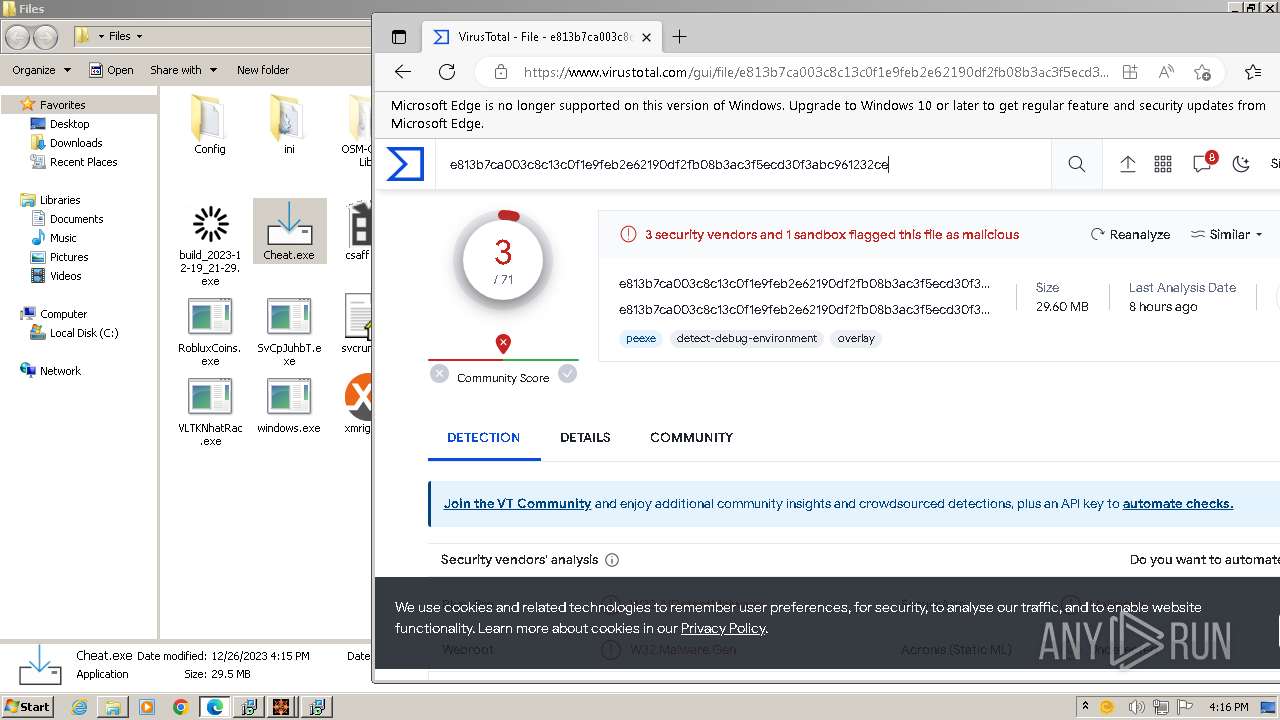
Task: Click the security vendors info icon
Action: point(612,560)
